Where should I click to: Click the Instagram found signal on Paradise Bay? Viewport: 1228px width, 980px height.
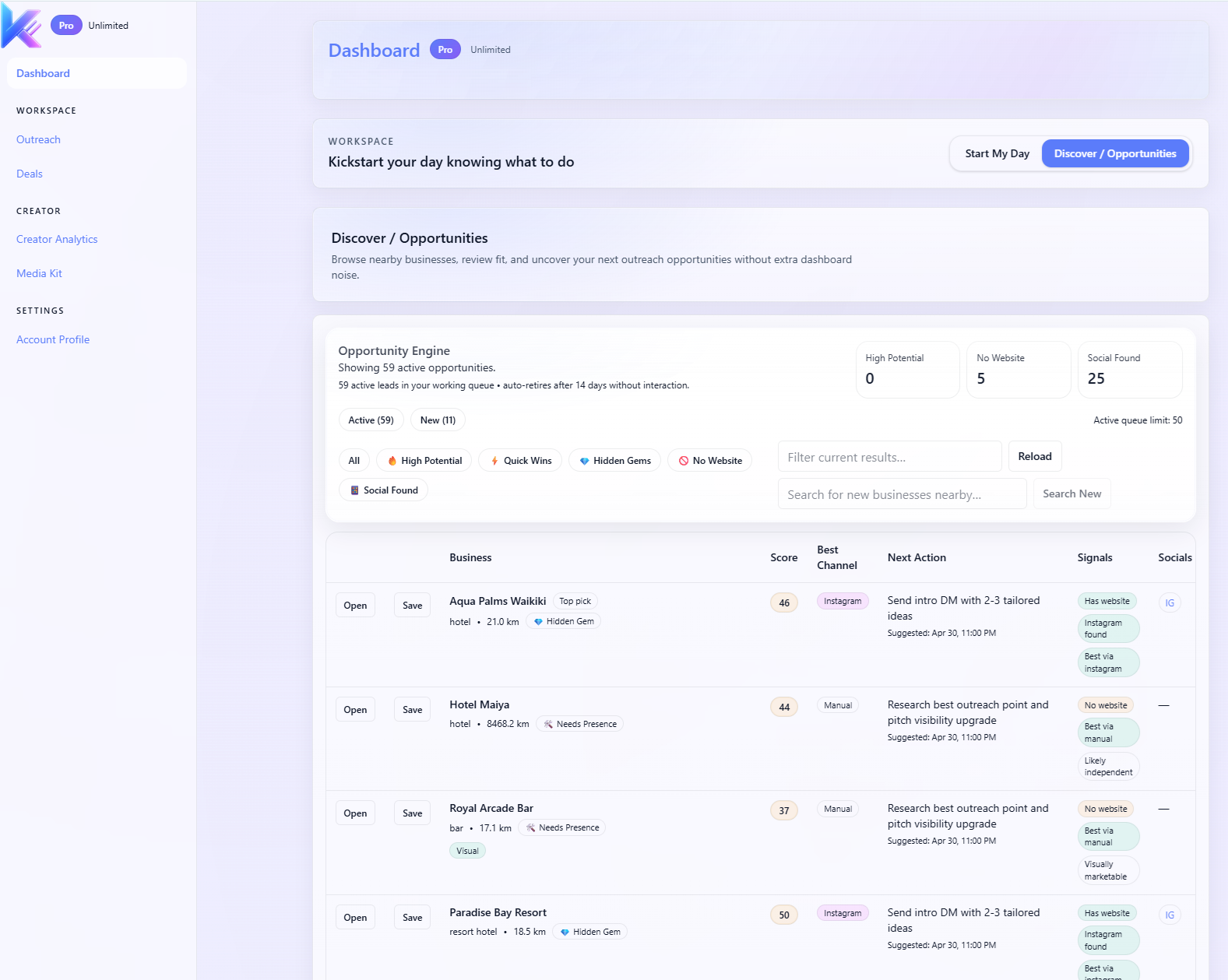(1108, 941)
